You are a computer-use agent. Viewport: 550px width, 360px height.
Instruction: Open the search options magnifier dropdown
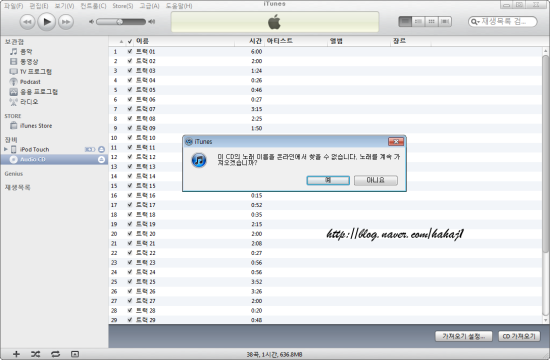tap(475, 22)
